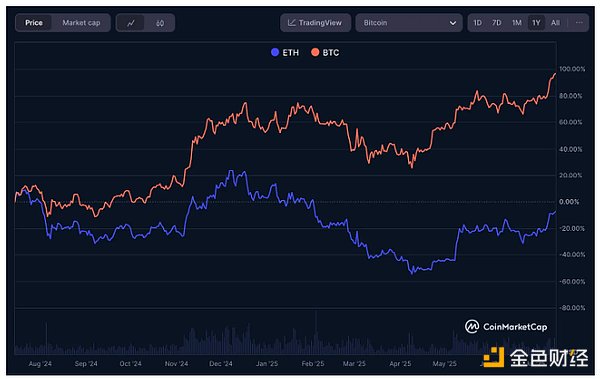The image size is (600, 379).
Task: Click the TradingView chart icon
Action: pos(292,23)
